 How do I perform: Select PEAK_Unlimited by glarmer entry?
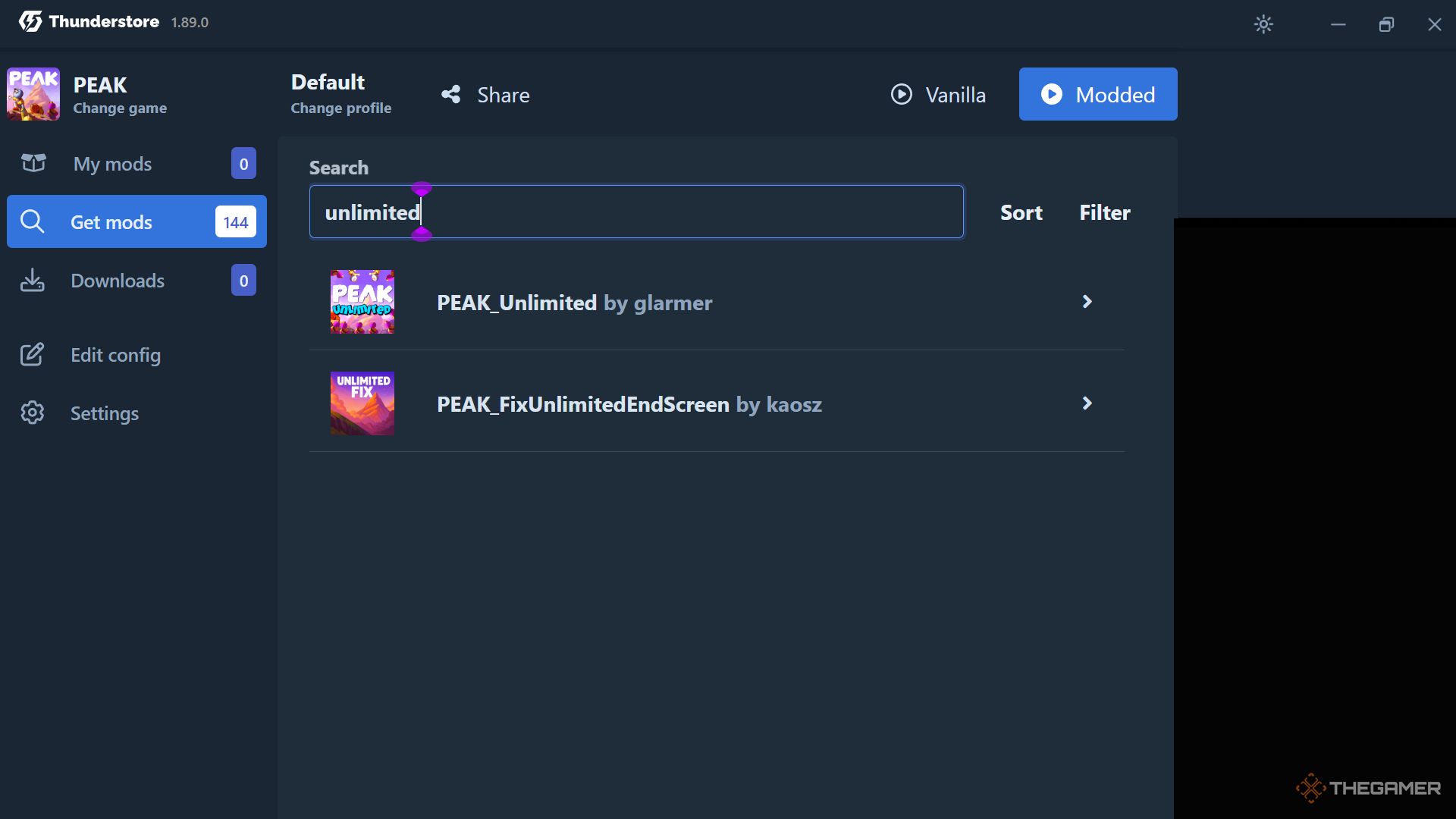click(x=717, y=302)
